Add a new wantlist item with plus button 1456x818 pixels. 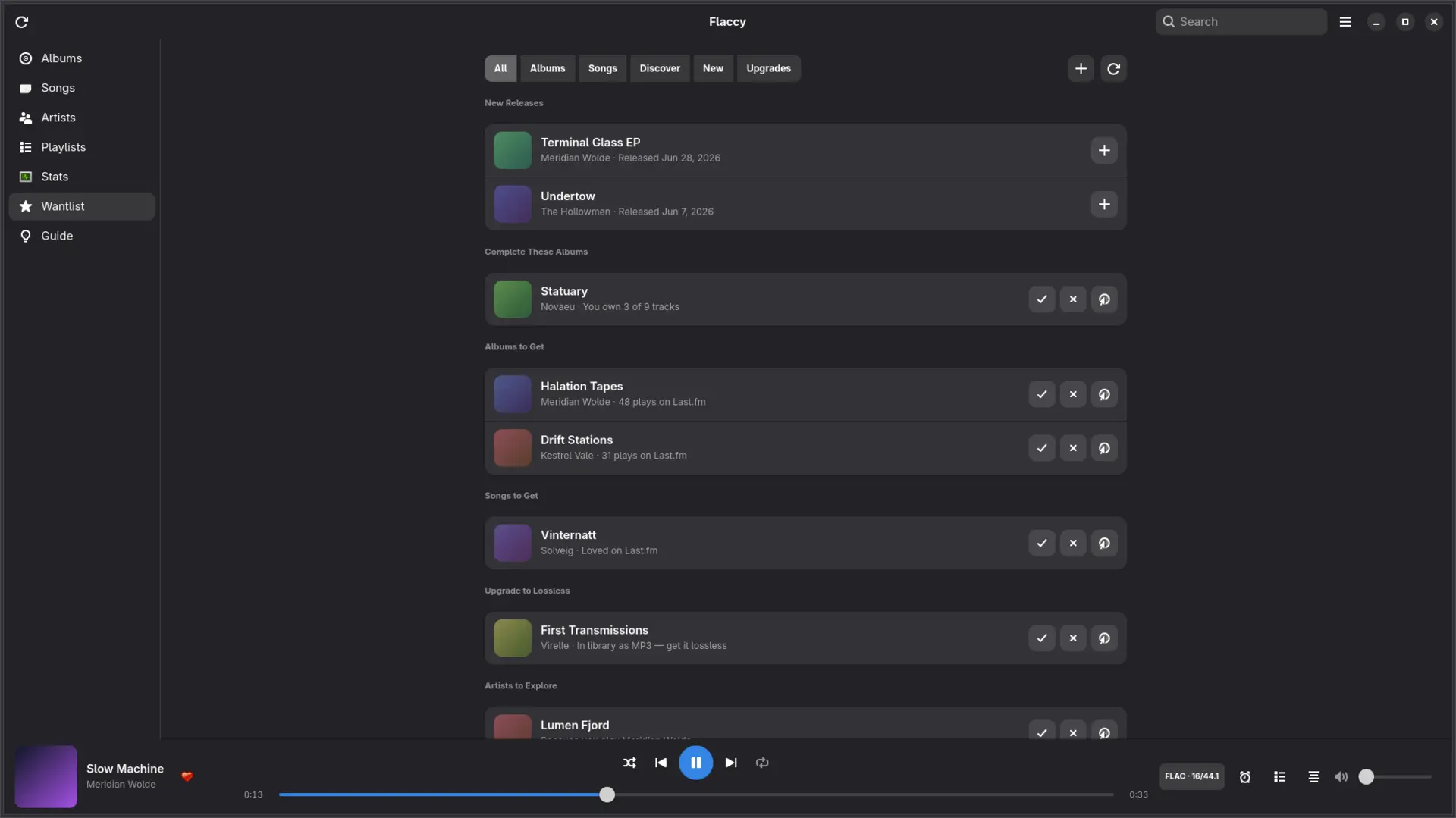pyautogui.click(x=1081, y=68)
